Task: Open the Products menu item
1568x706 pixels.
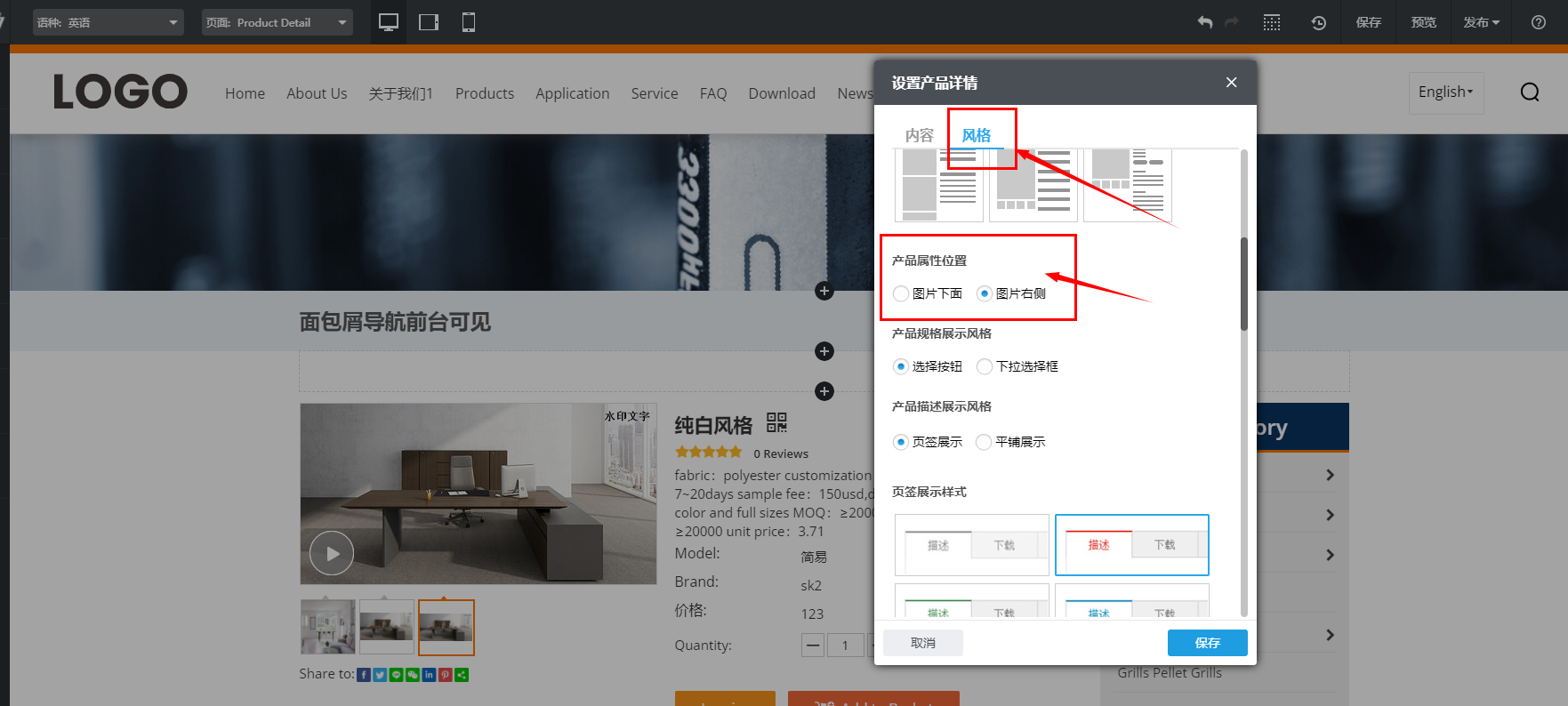Action: click(x=485, y=93)
